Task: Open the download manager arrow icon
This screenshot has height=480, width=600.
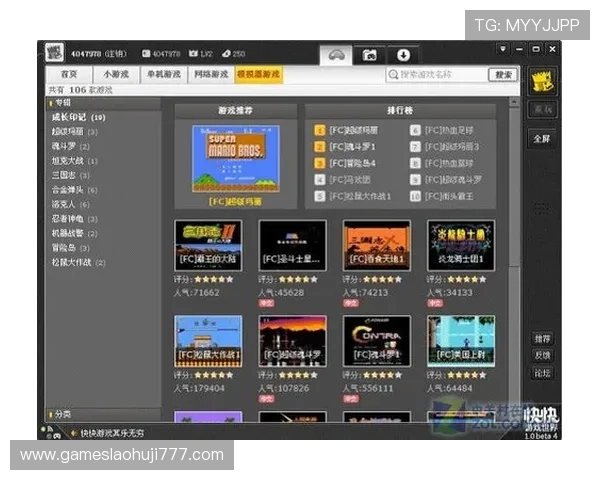Action: click(x=403, y=56)
